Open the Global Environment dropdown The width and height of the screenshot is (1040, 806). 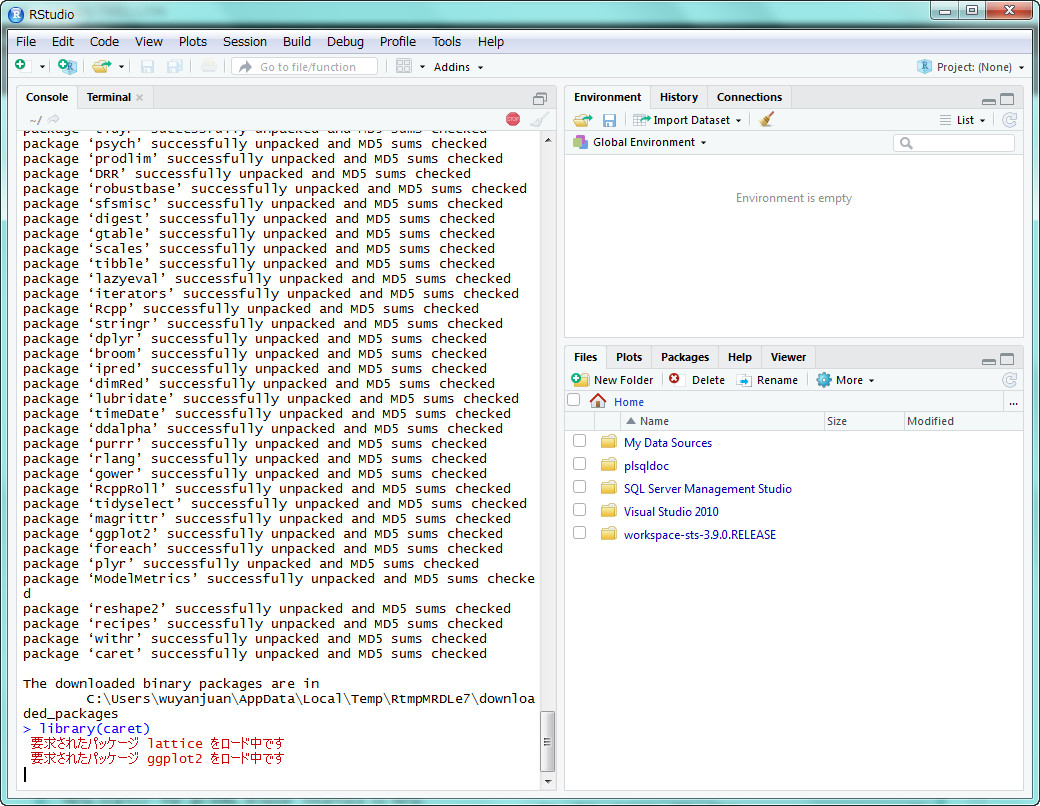pos(640,142)
